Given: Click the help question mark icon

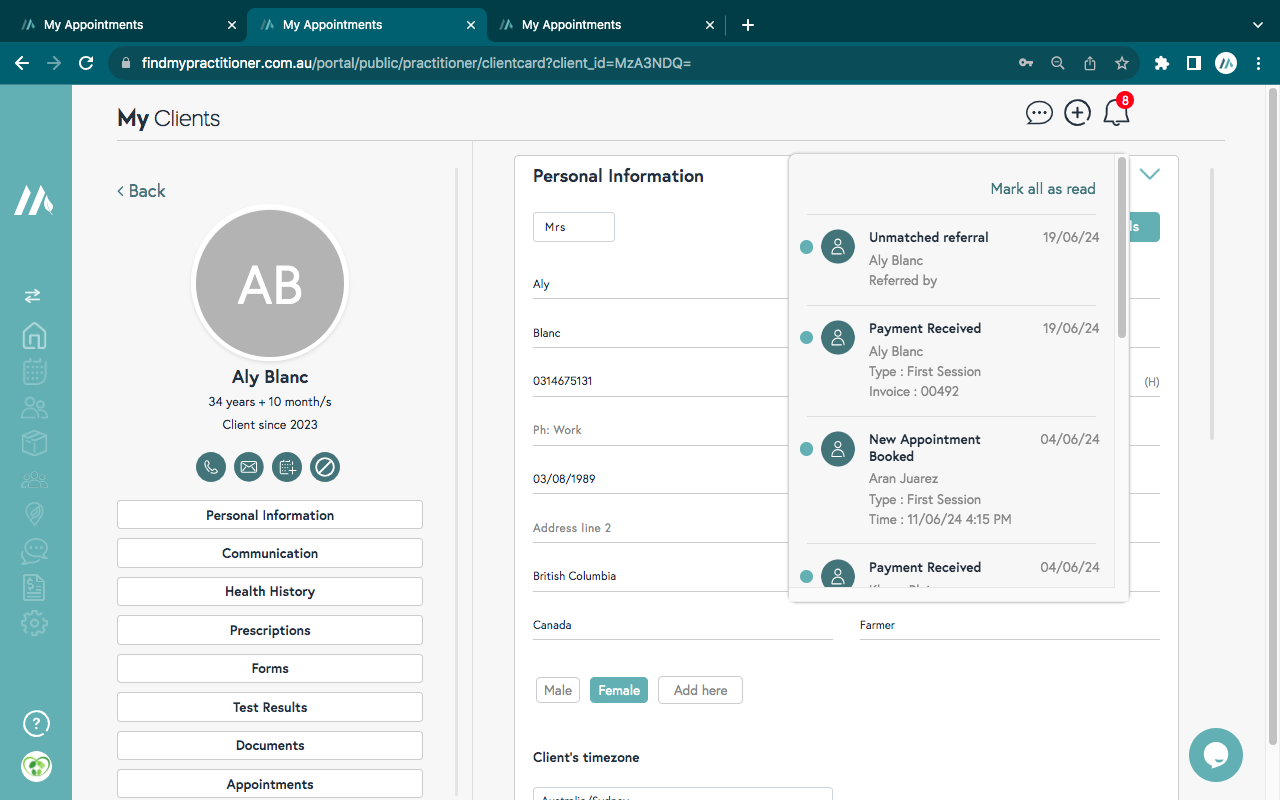Looking at the screenshot, I should pos(36,723).
